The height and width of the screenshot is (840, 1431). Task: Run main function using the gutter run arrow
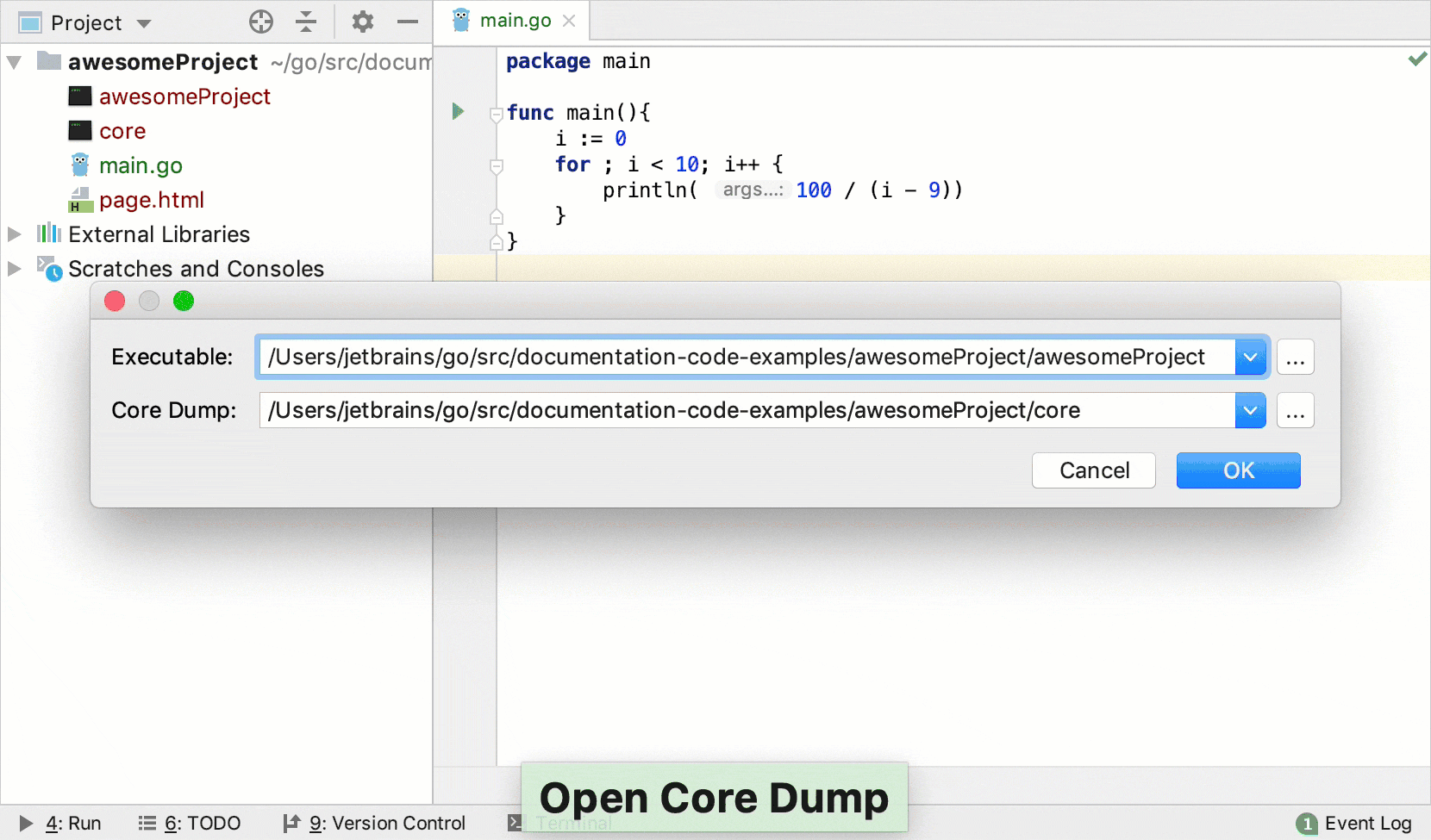coord(456,111)
